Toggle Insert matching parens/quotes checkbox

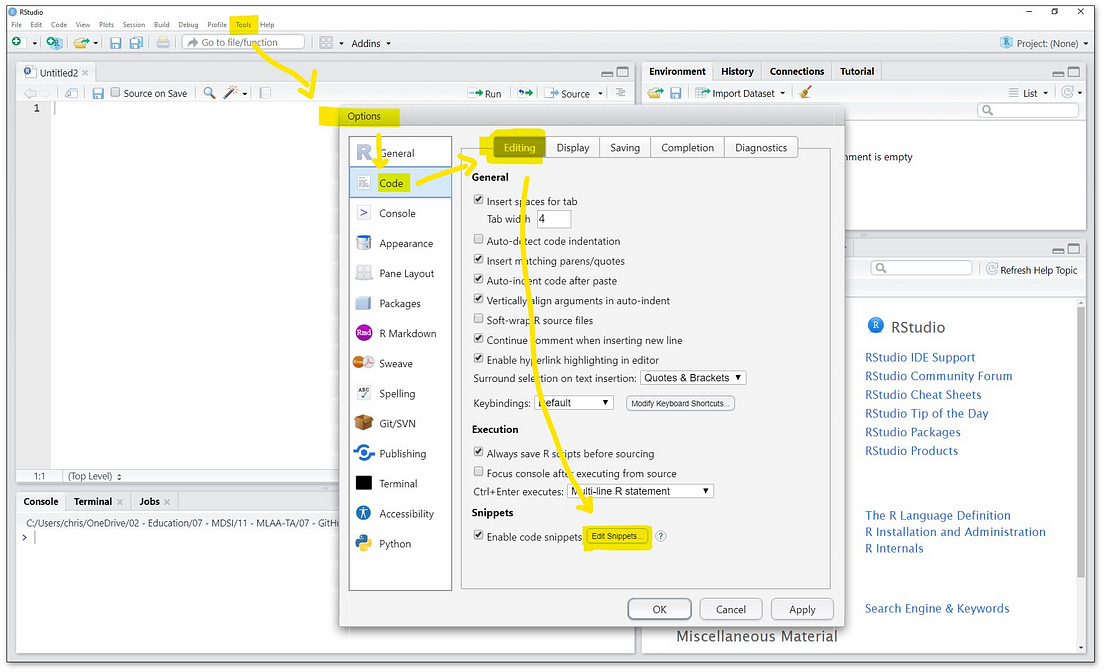click(479, 259)
